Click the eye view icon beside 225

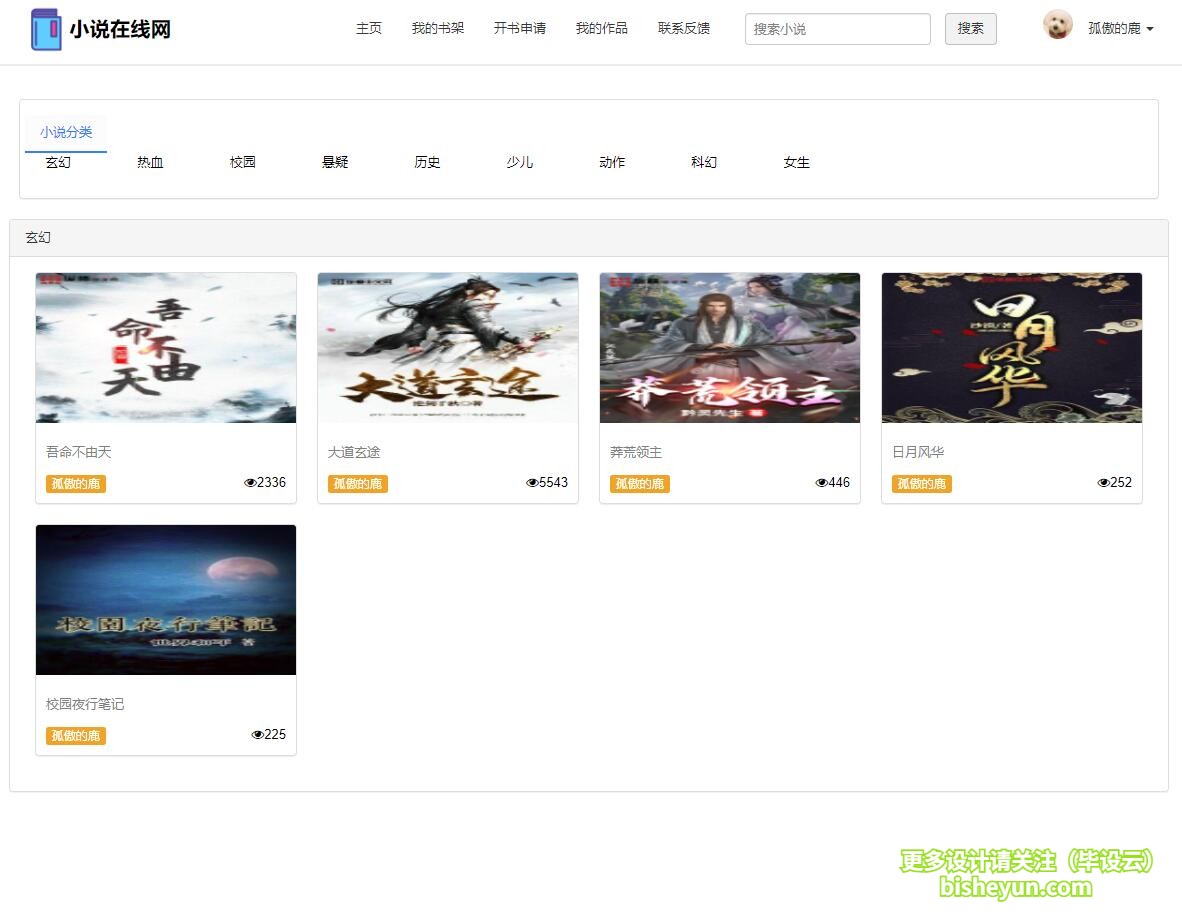[x=257, y=734]
